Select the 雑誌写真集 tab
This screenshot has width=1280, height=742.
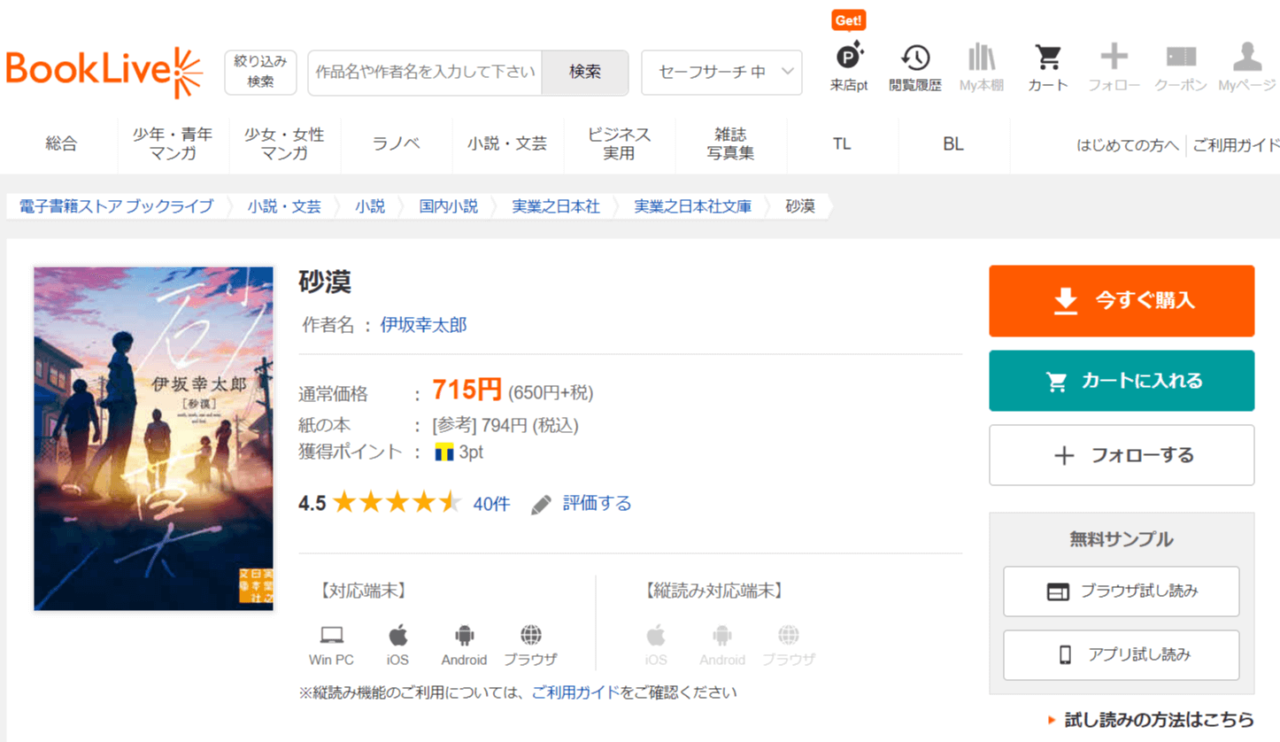[x=731, y=144]
